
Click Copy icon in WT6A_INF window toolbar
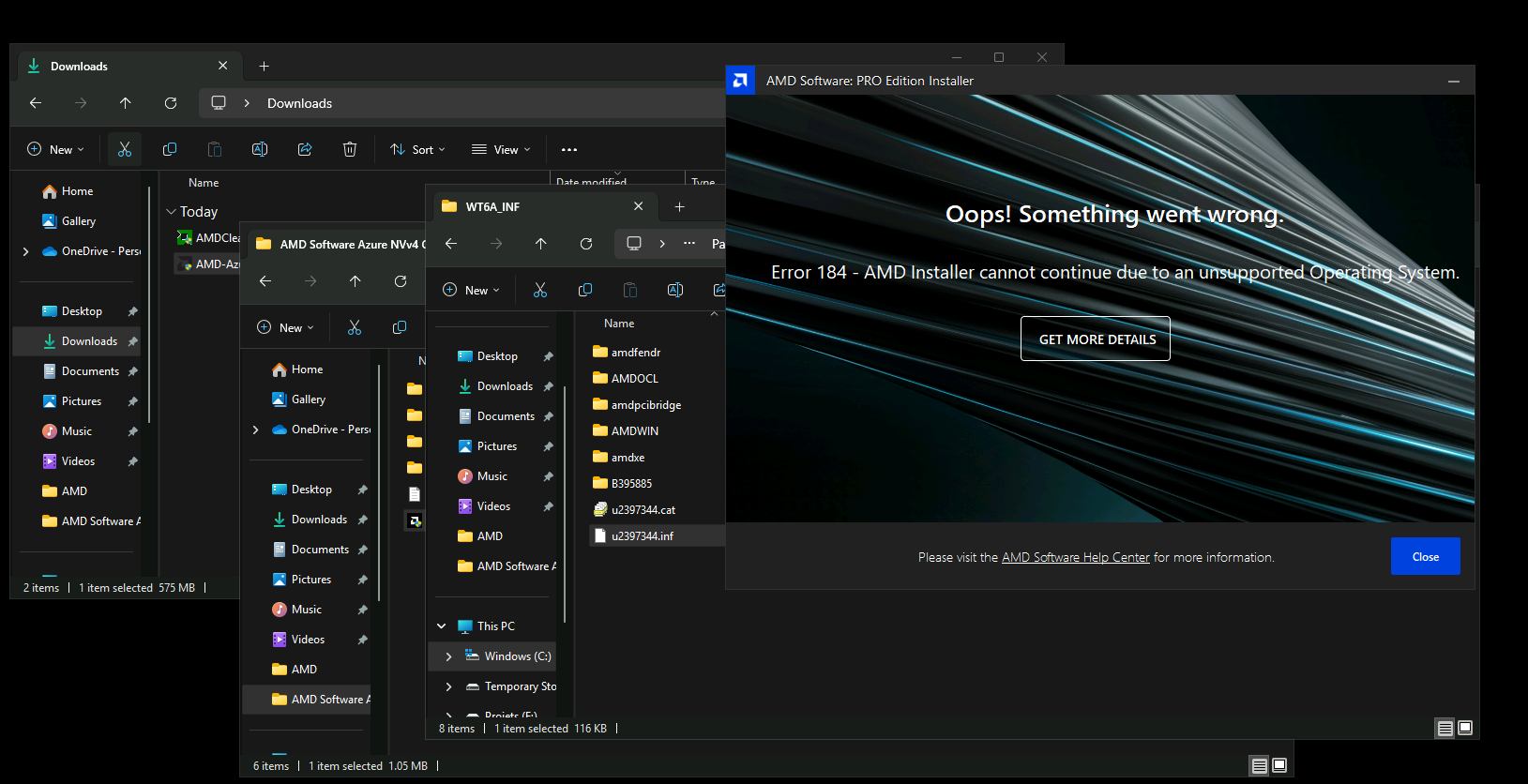pyautogui.click(x=585, y=290)
